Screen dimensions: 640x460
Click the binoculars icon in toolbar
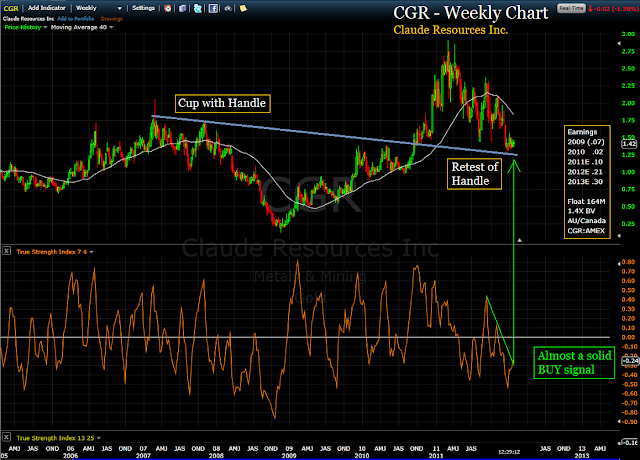tap(228, 8)
